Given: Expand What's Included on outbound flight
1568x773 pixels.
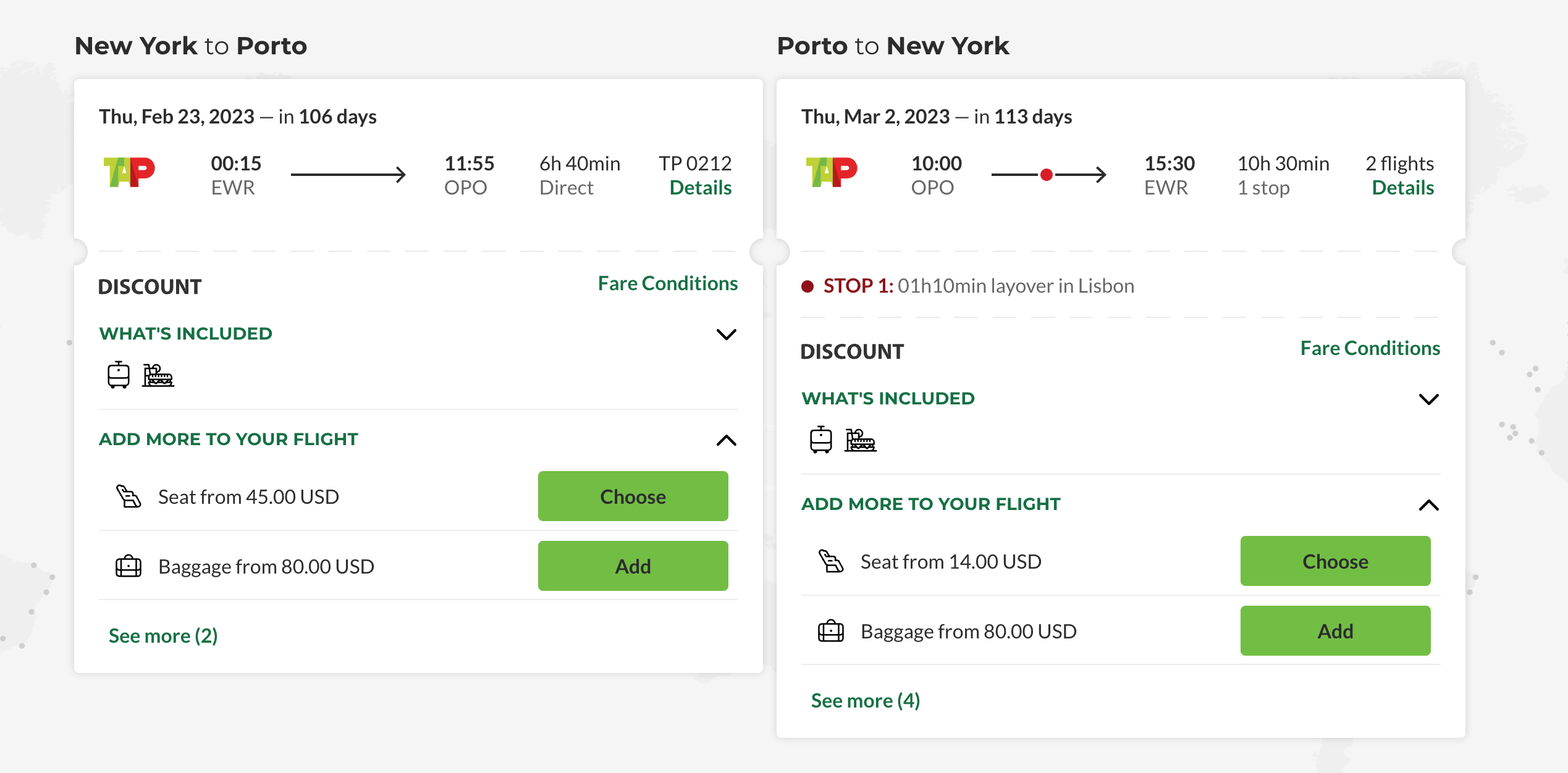Looking at the screenshot, I should pos(726,334).
